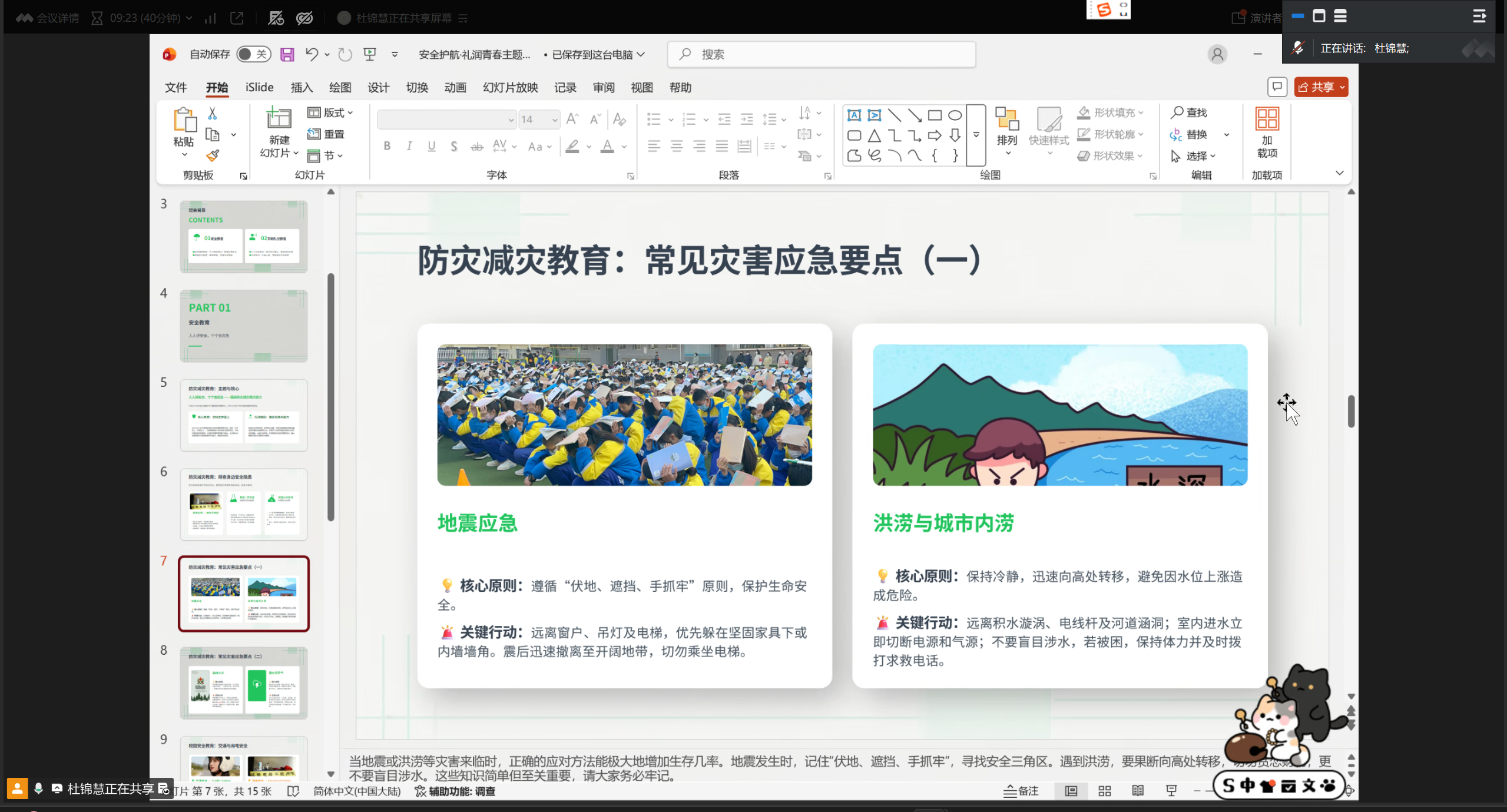Expand the Section (节) dropdown
The image size is (1507, 812).
click(x=326, y=155)
